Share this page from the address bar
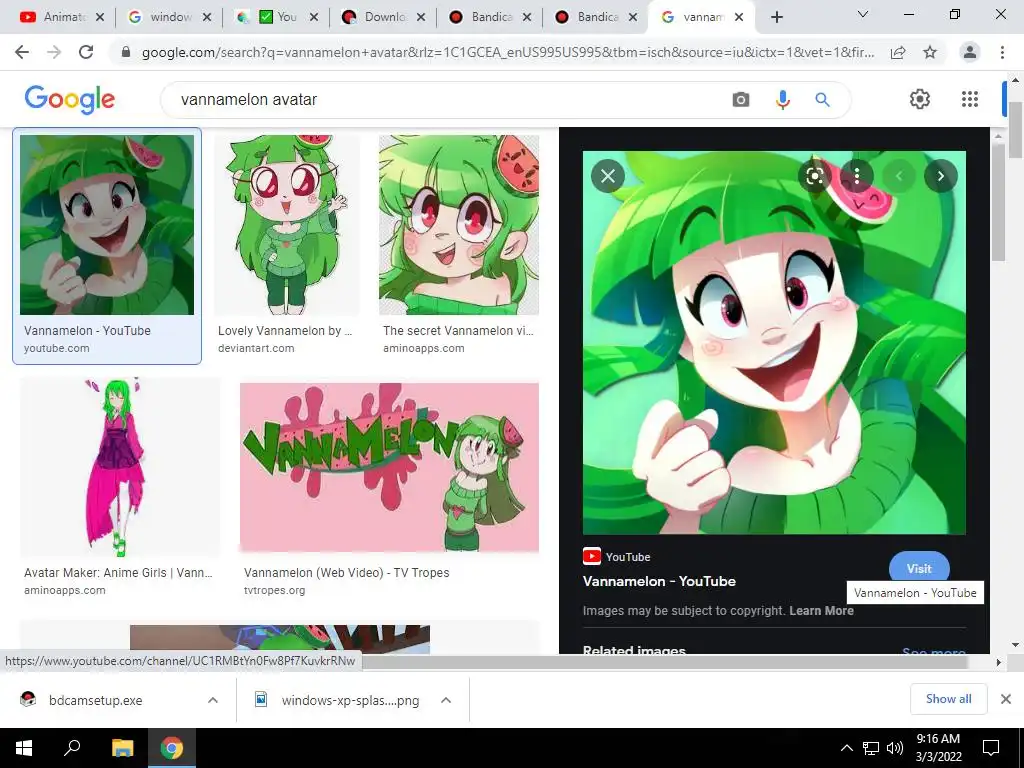 (898, 52)
